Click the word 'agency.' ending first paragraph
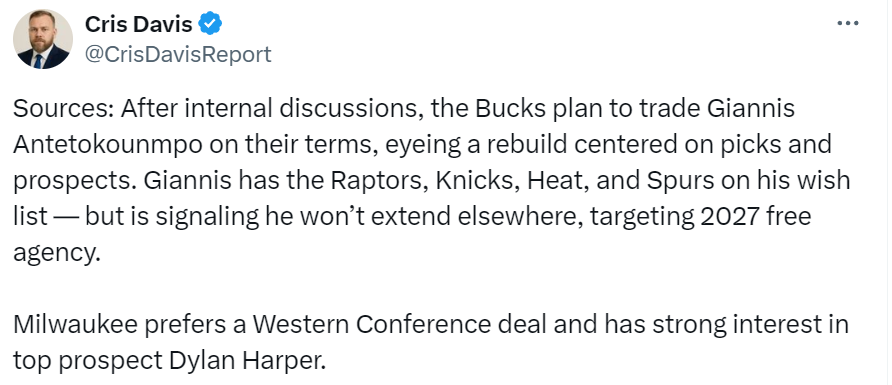The image size is (892, 385). click(x=56, y=254)
